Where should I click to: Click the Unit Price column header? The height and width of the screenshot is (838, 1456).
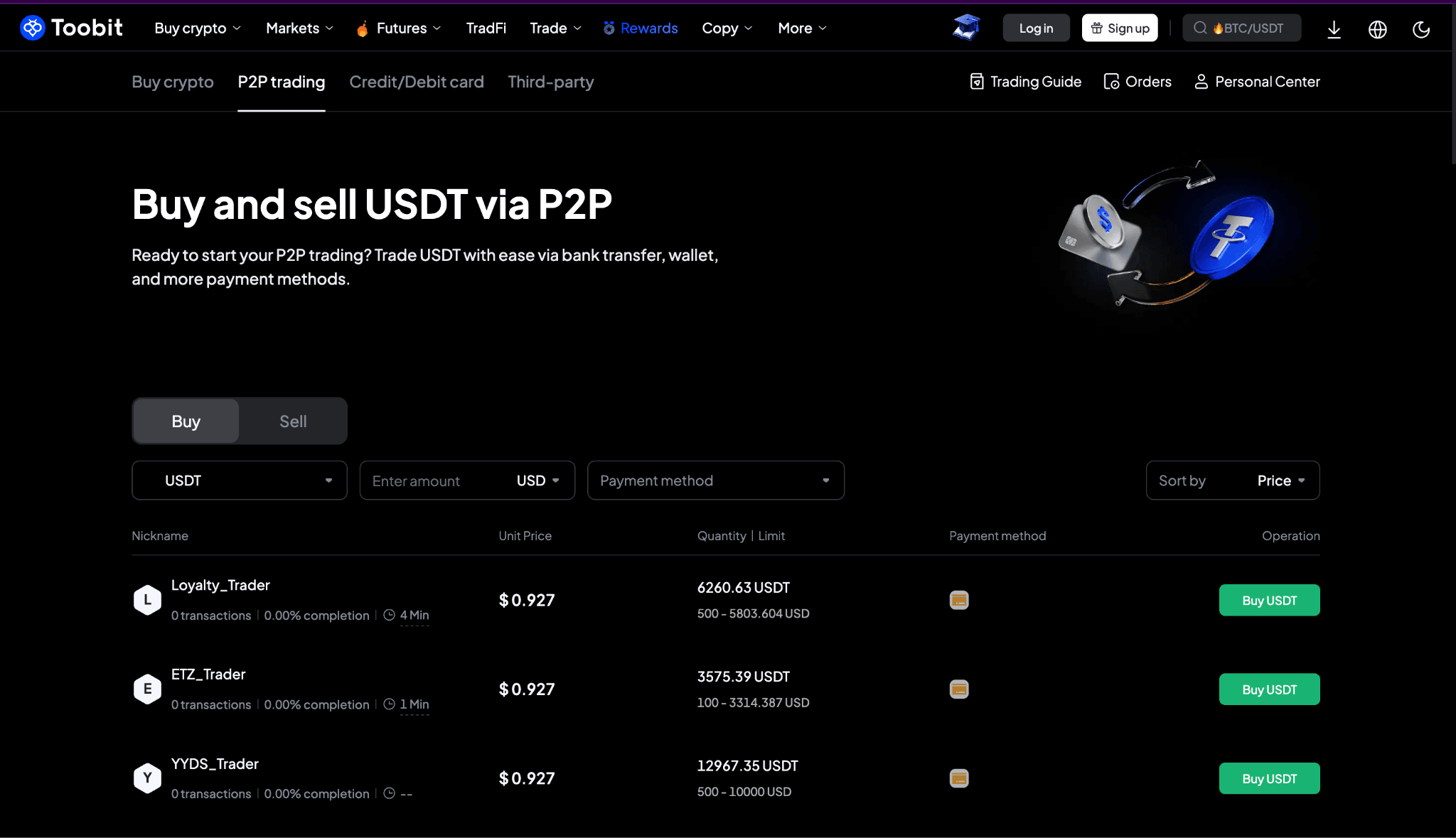point(525,535)
